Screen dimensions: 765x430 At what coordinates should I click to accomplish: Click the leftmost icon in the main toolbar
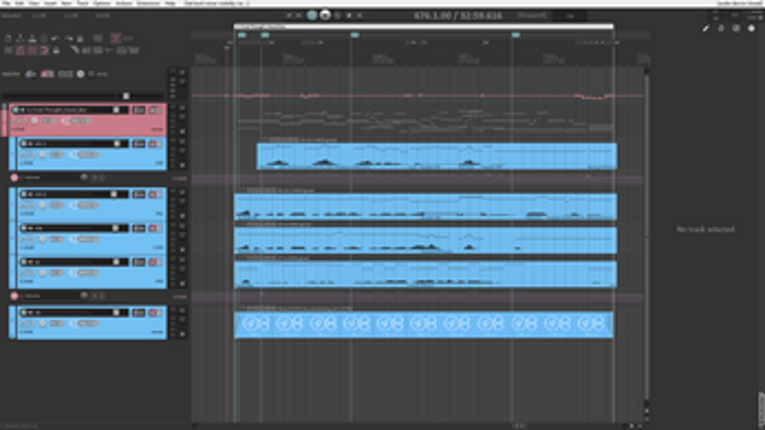coord(8,38)
